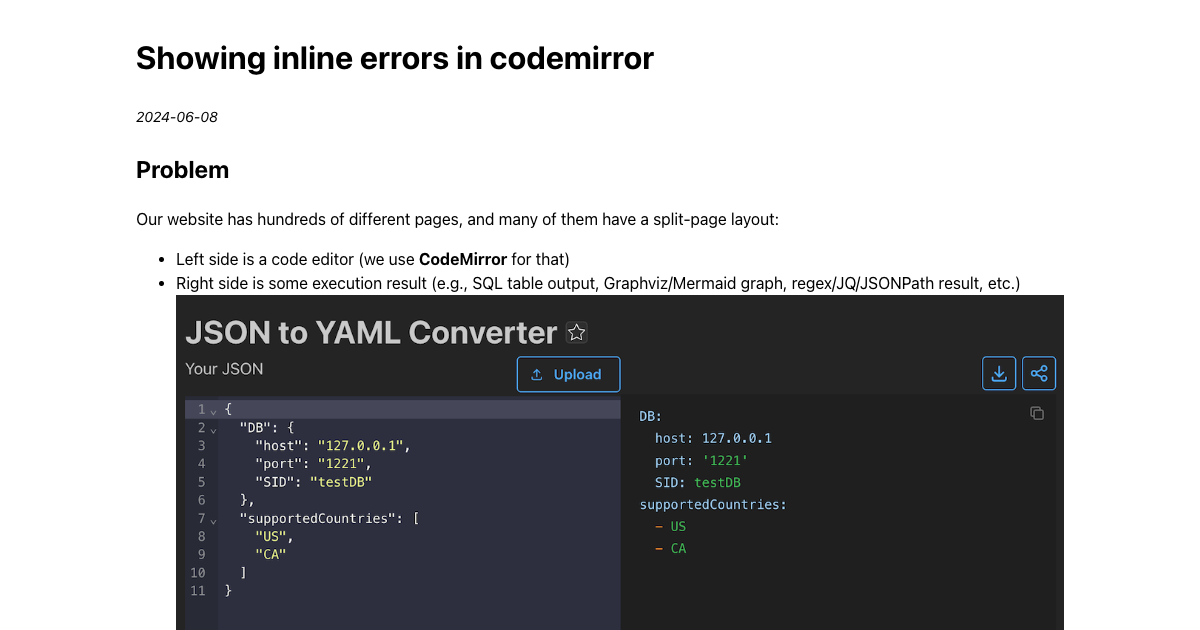Download the converted YAML file
Viewport: 1200px width, 630px height.
(x=998, y=372)
